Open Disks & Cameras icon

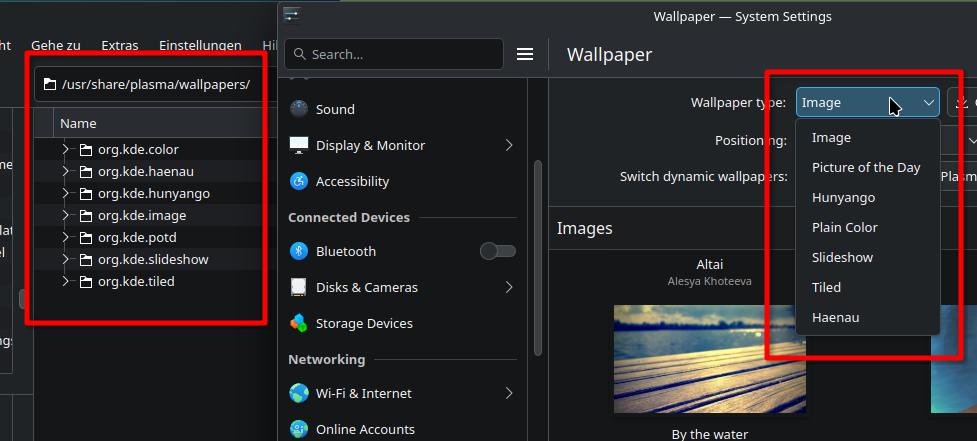(x=298, y=287)
